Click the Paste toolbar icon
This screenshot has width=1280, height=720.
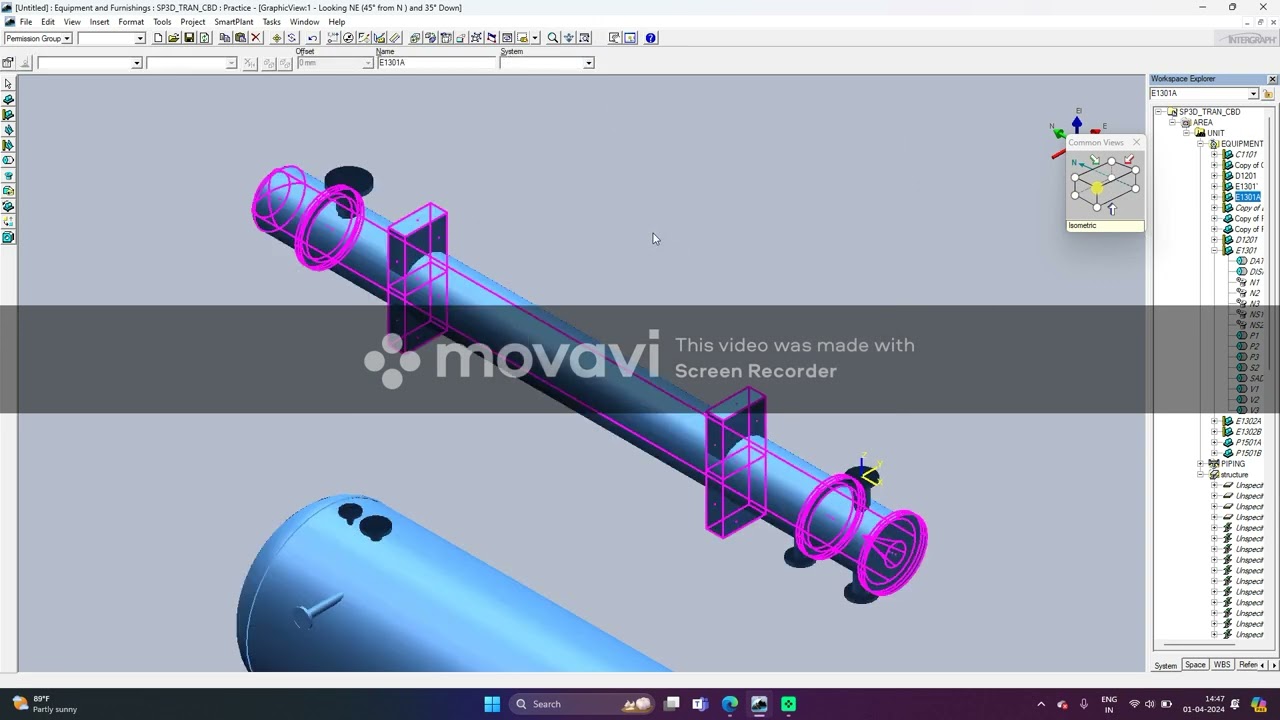(x=240, y=38)
